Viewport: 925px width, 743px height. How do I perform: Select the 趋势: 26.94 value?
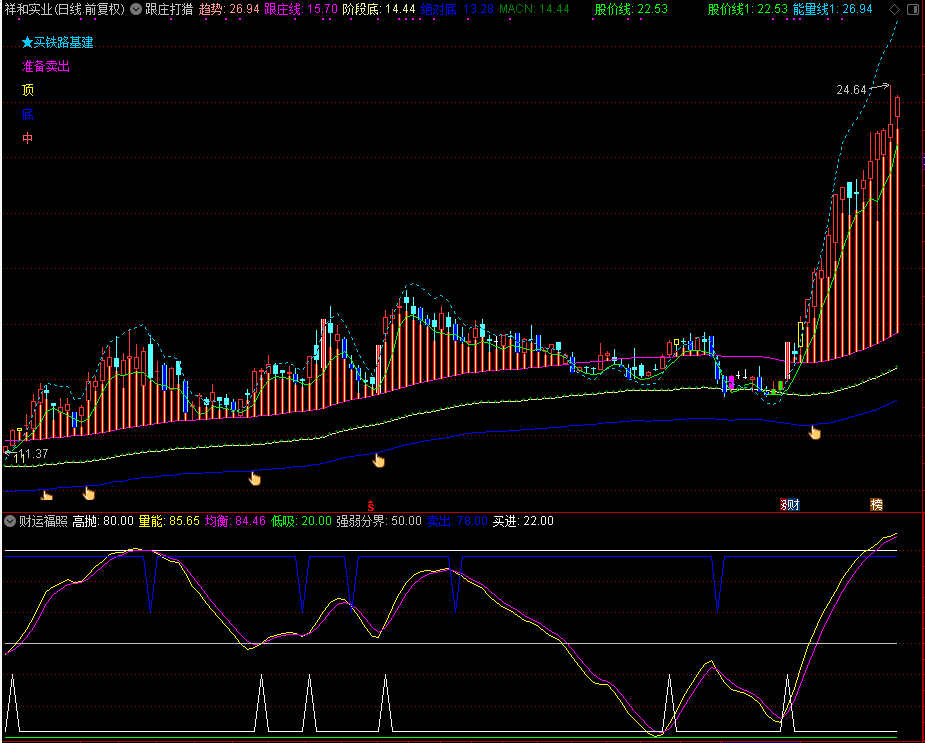point(229,9)
